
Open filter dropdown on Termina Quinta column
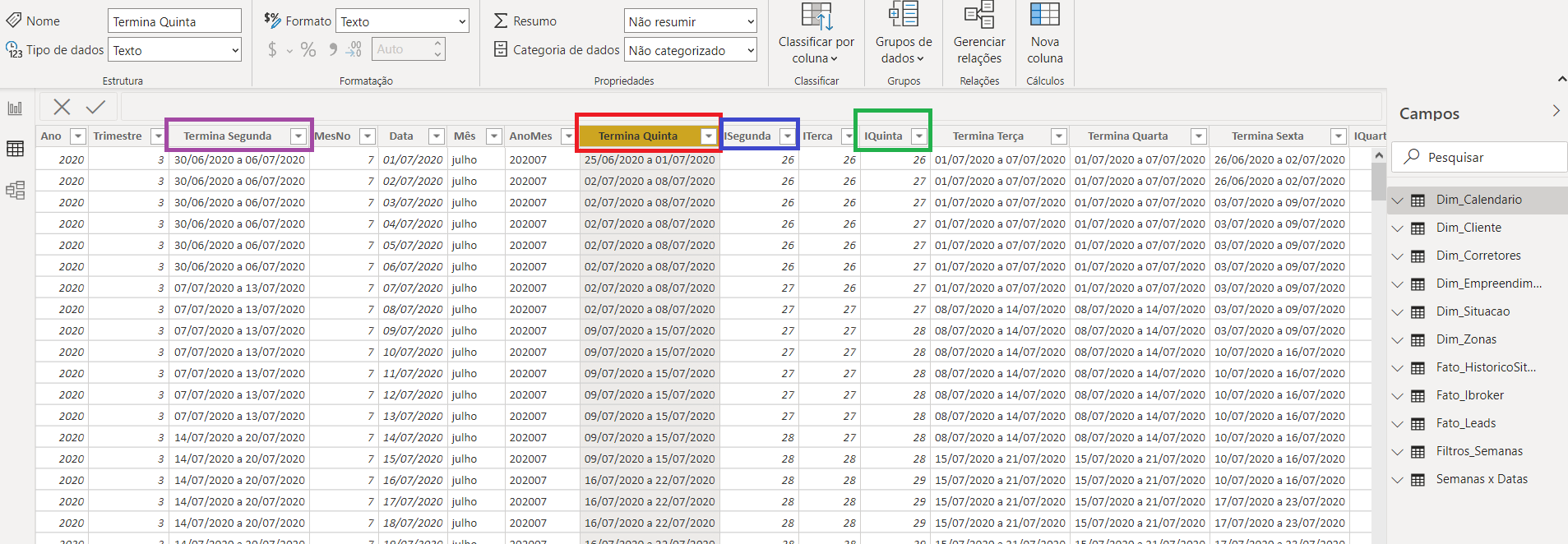click(x=708, y=136)
